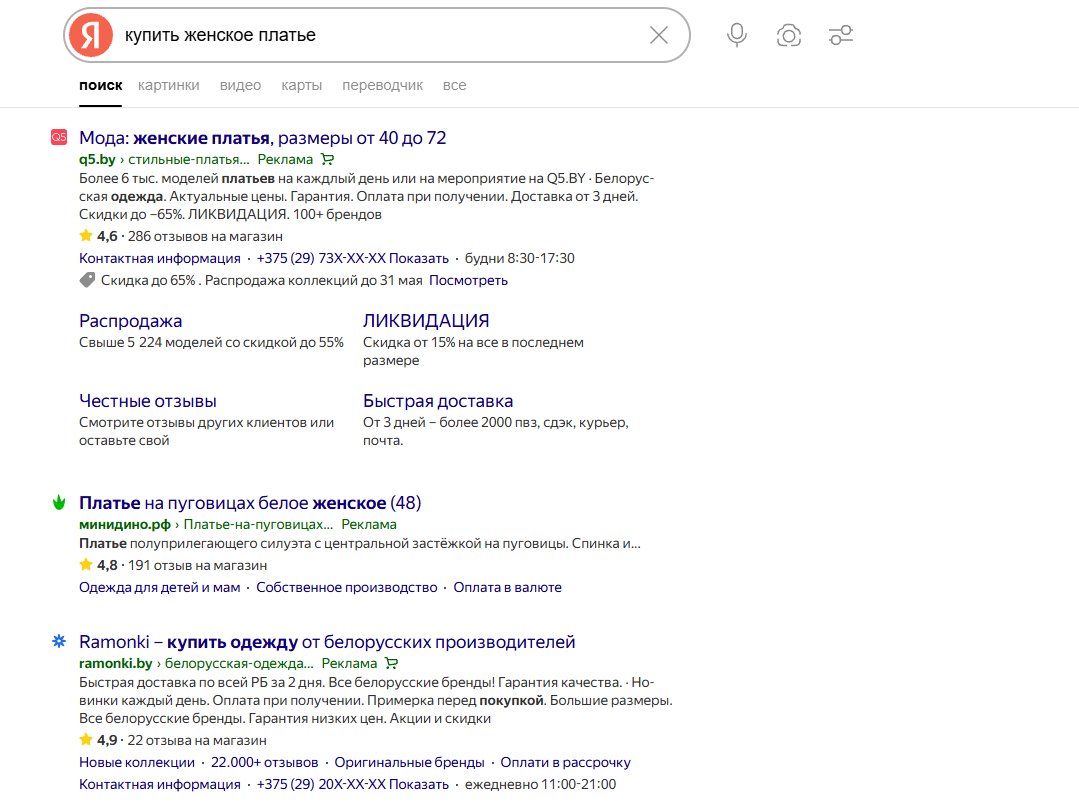Click Реклама label on минидино.рф result
This screenshot has width=1079, height=805.
[369, 524]
